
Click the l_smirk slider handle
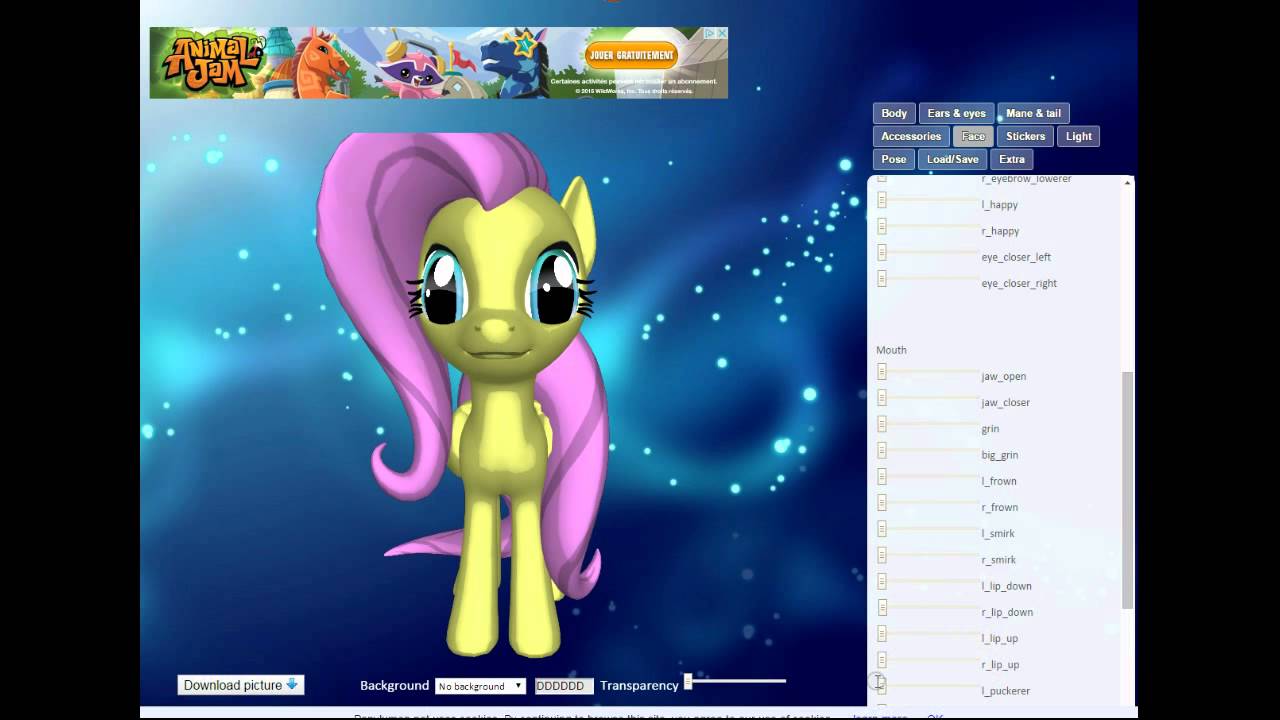coord(882,528)
